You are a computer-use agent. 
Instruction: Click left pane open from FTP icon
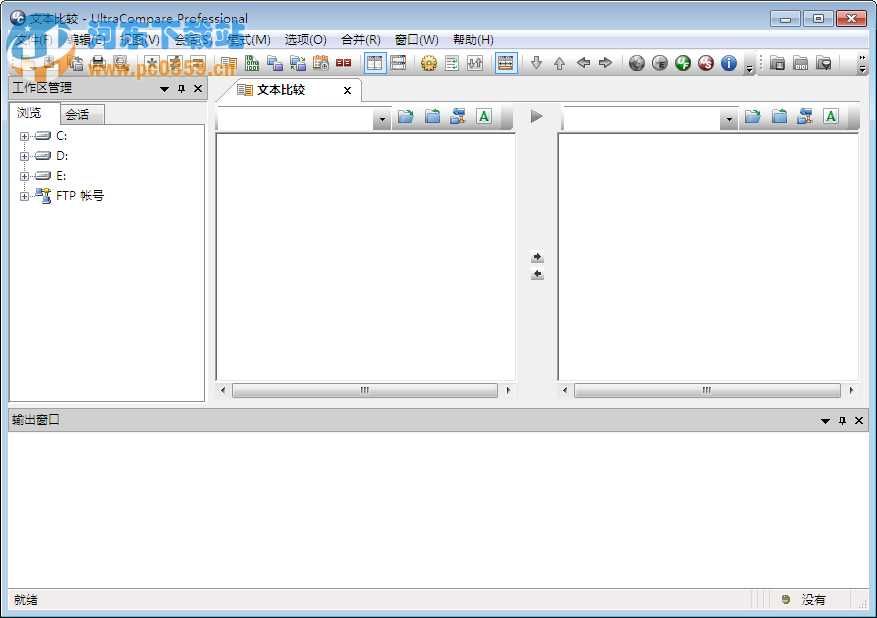coord(458,116)
